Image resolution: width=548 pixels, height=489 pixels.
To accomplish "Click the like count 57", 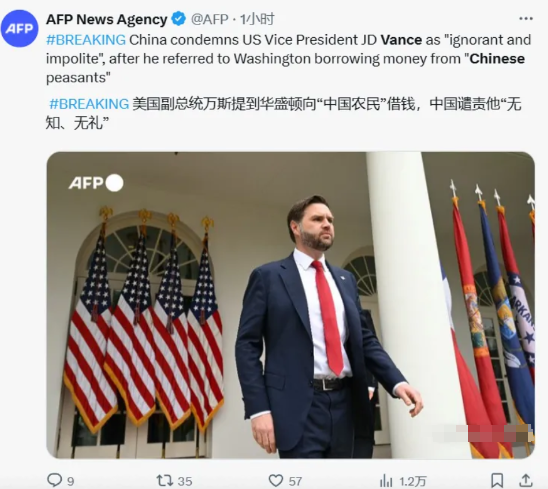I will 295,481.
